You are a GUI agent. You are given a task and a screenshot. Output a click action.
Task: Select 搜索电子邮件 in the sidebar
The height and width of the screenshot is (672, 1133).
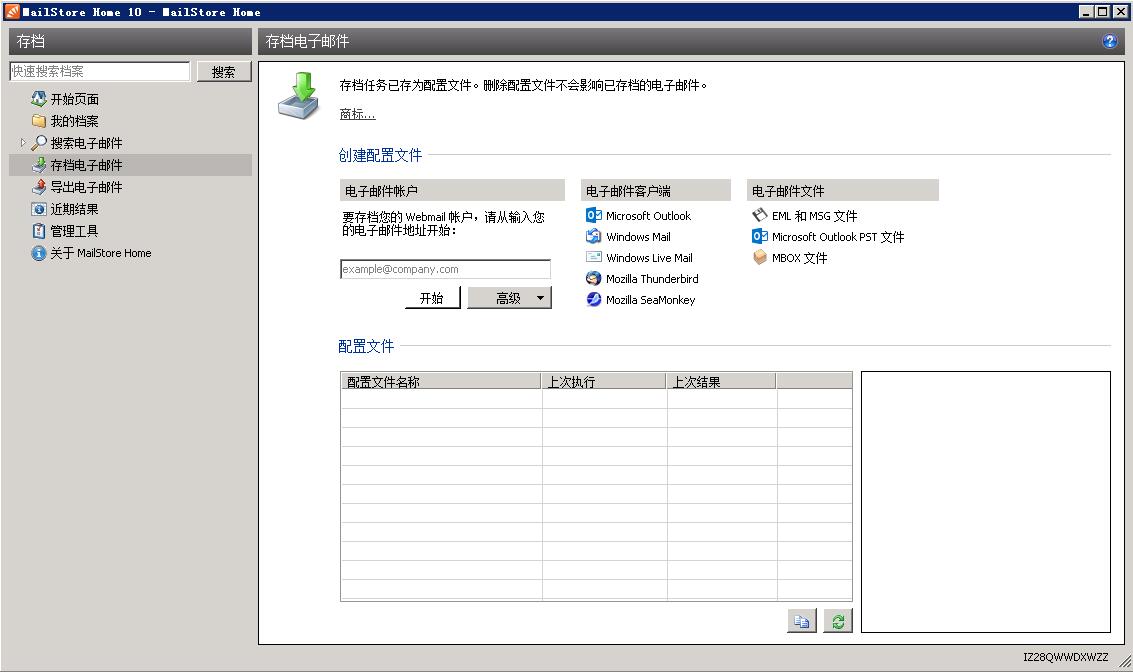[86, 143]
